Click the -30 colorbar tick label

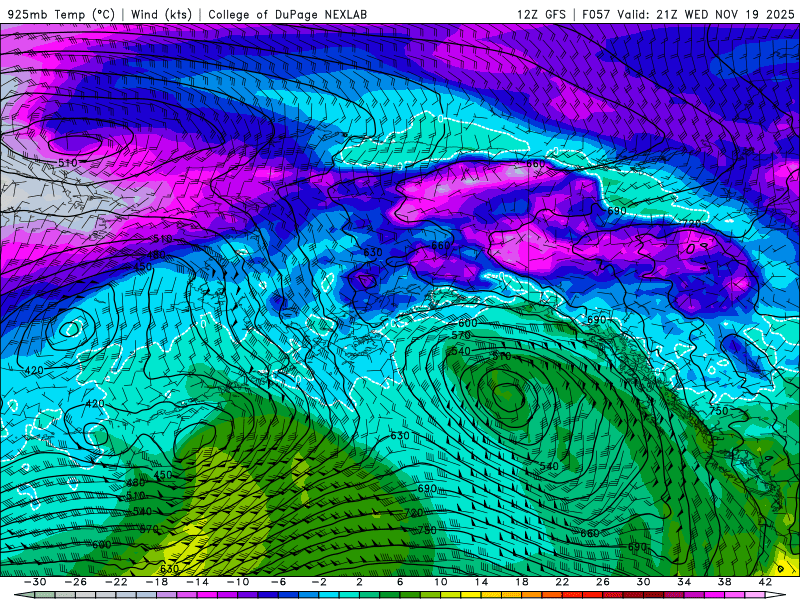click(35, 582)
